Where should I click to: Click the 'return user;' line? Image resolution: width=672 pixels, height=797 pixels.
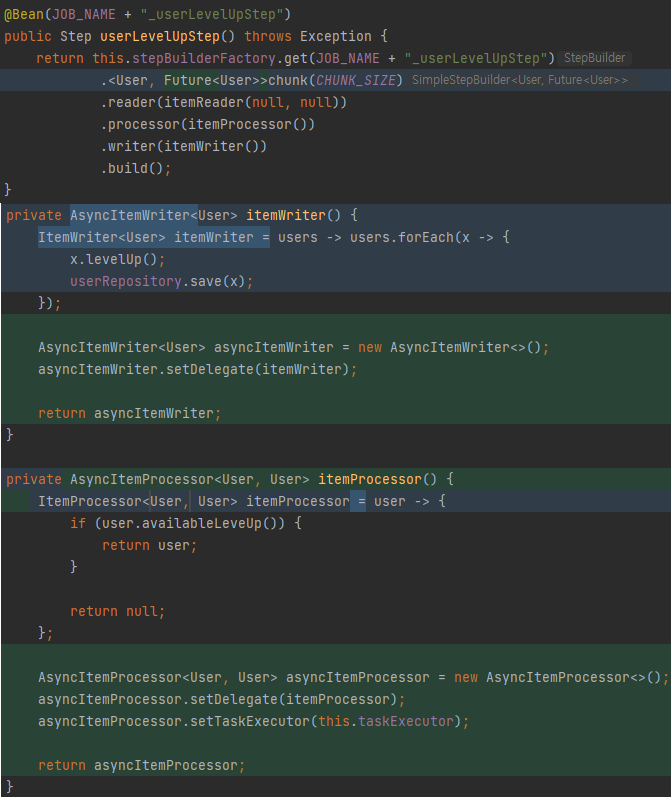[149, 546]
